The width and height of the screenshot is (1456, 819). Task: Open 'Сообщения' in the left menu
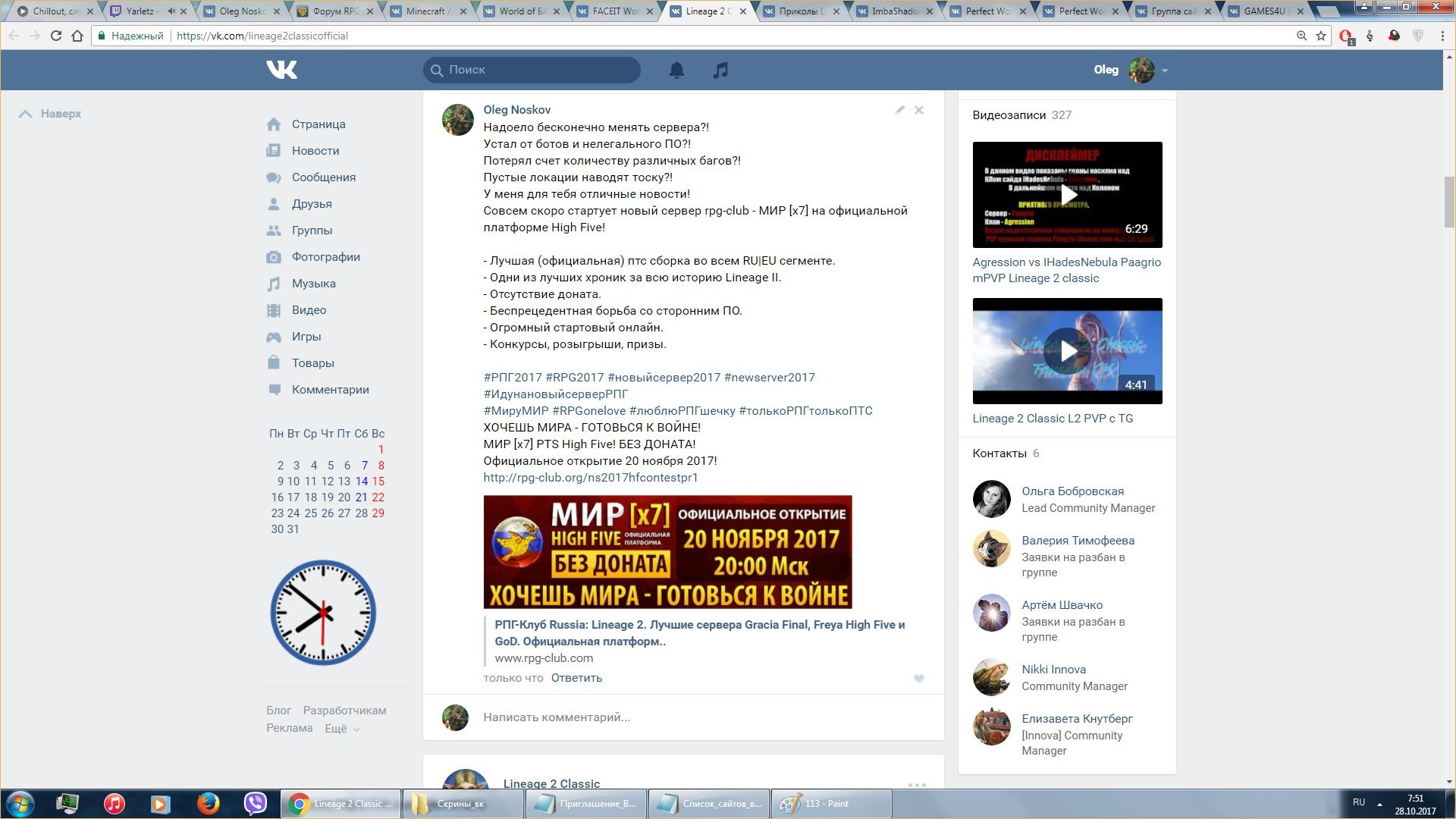pos(323,177)
